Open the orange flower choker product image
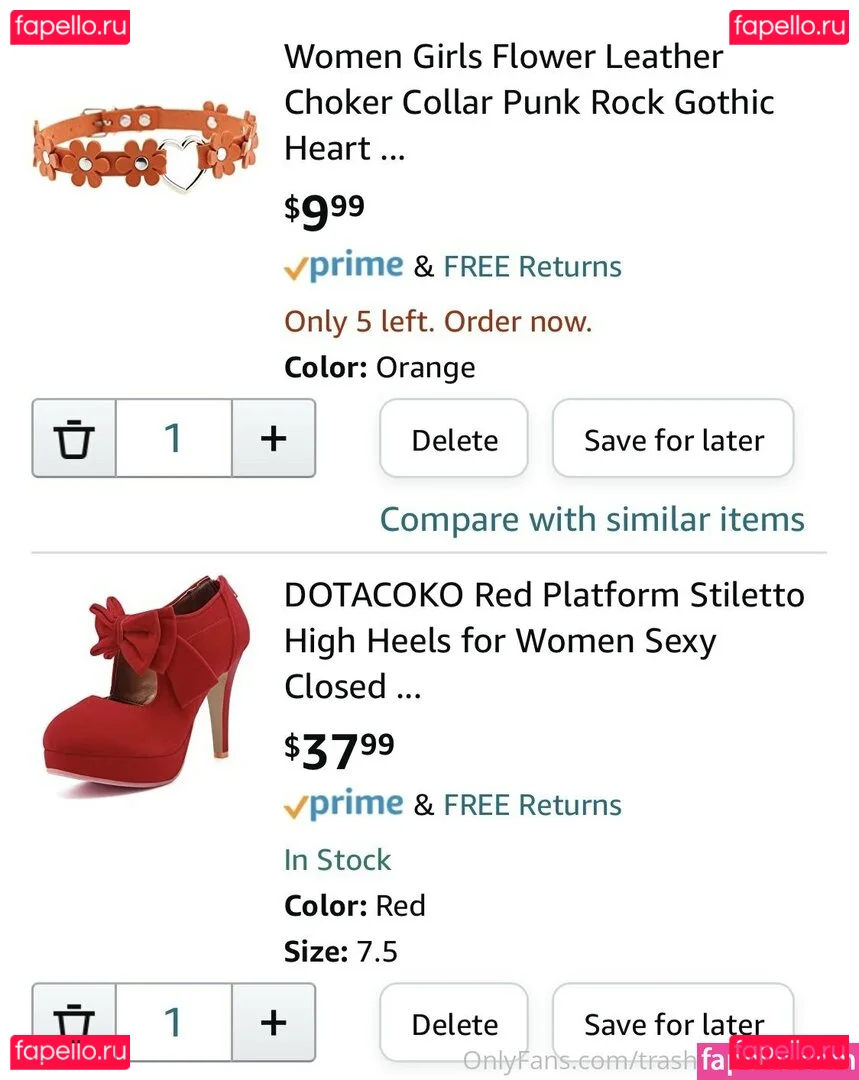This screenshot has width=859, height=1080. pyautogui.click(x=145, y=145)
